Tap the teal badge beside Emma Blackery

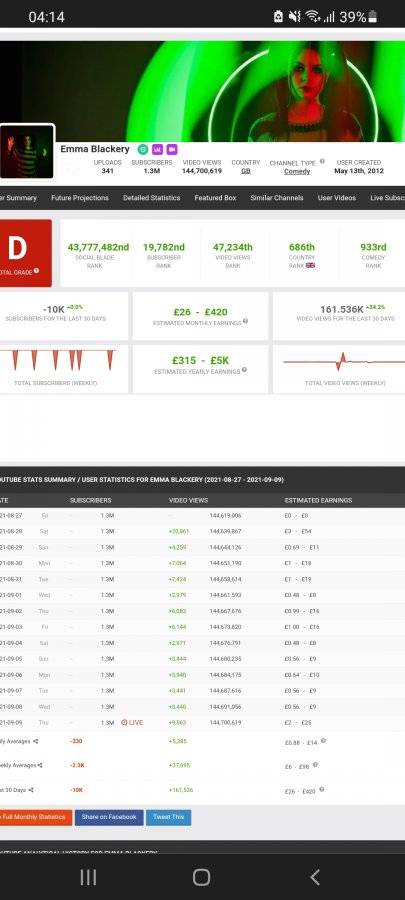pyautogui.click(x=143, y=149)
